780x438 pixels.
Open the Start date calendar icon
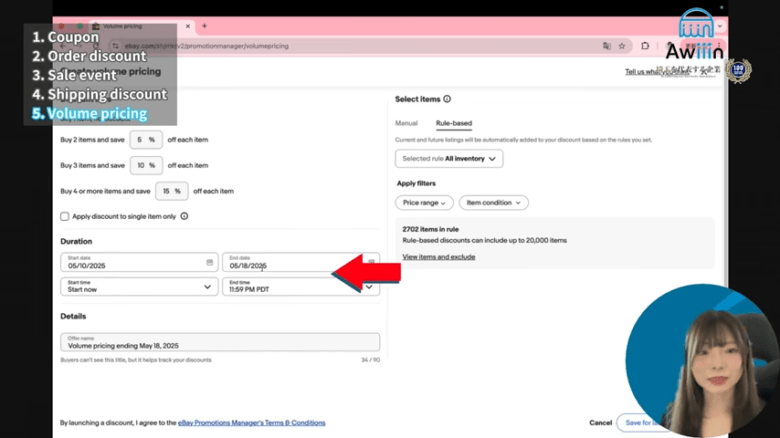tap(209, 262)
